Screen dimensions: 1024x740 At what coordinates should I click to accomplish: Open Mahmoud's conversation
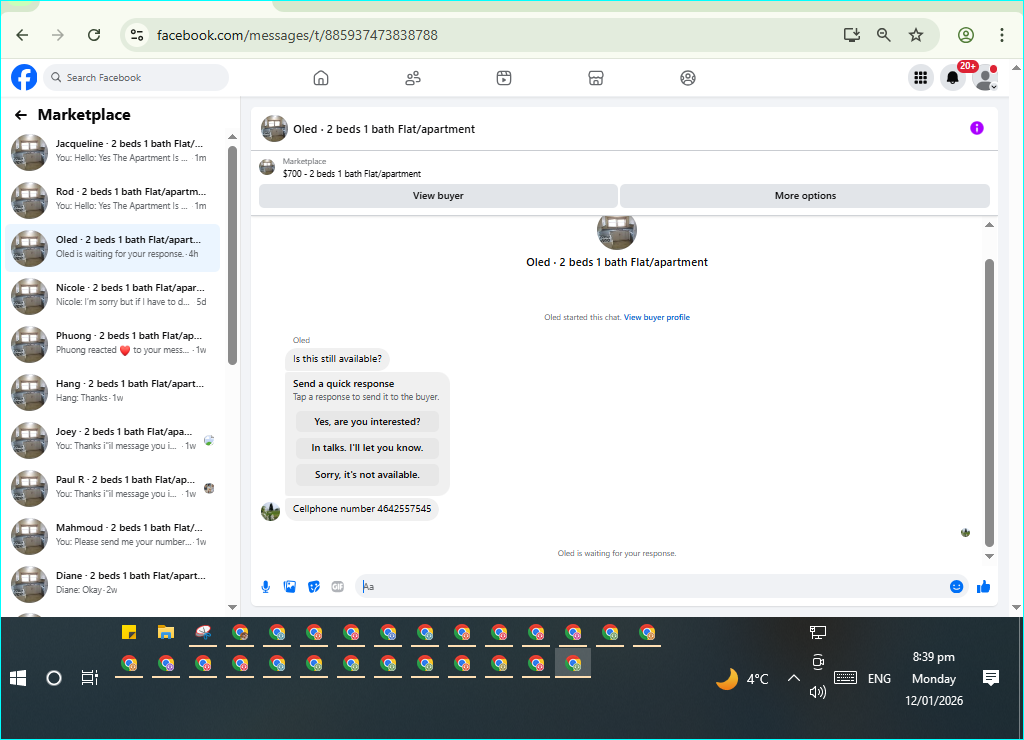tap(112, 536)
